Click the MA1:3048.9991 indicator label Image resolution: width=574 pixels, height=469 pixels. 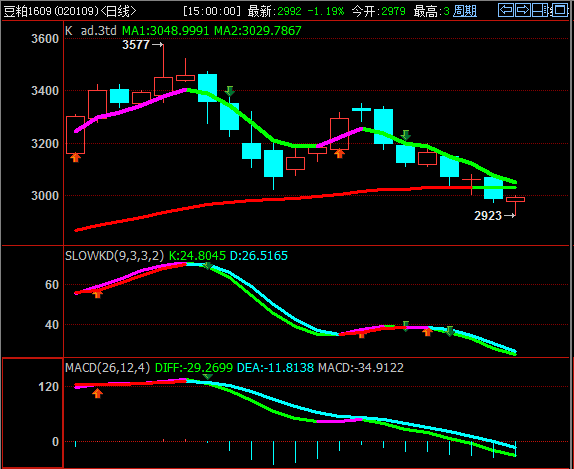tap(165, 31)
